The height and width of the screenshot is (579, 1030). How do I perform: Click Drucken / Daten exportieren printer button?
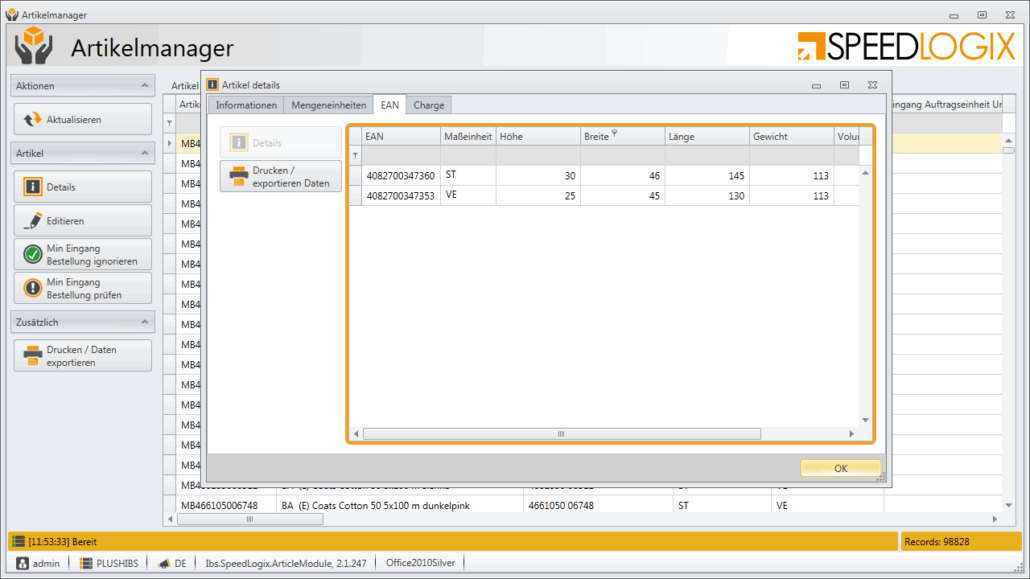[x=82, y=356]
